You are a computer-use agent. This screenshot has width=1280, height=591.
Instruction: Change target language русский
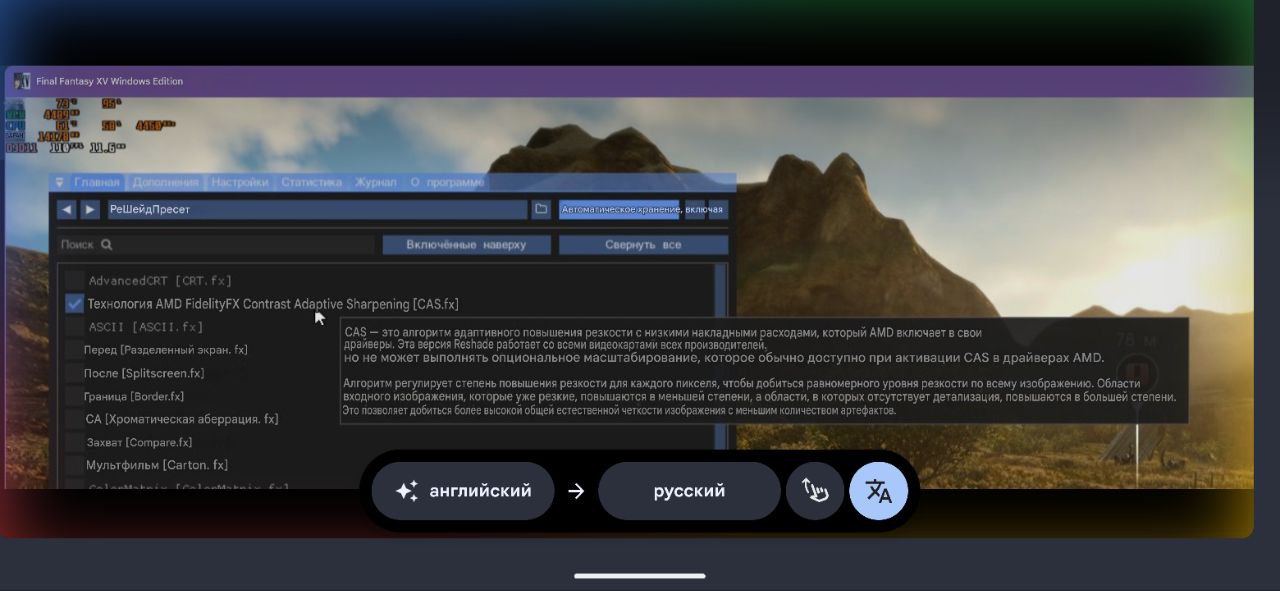tap(689, 491)
